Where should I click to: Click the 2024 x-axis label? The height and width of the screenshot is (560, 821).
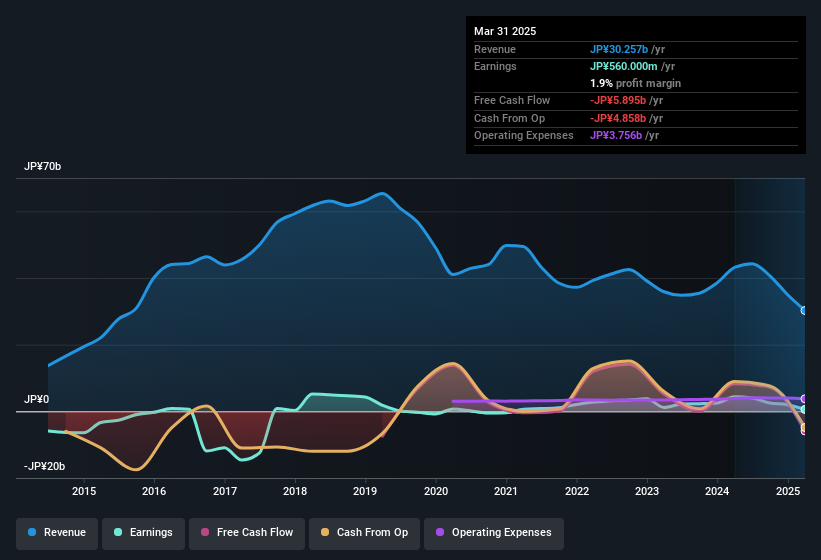coord(717,491)
